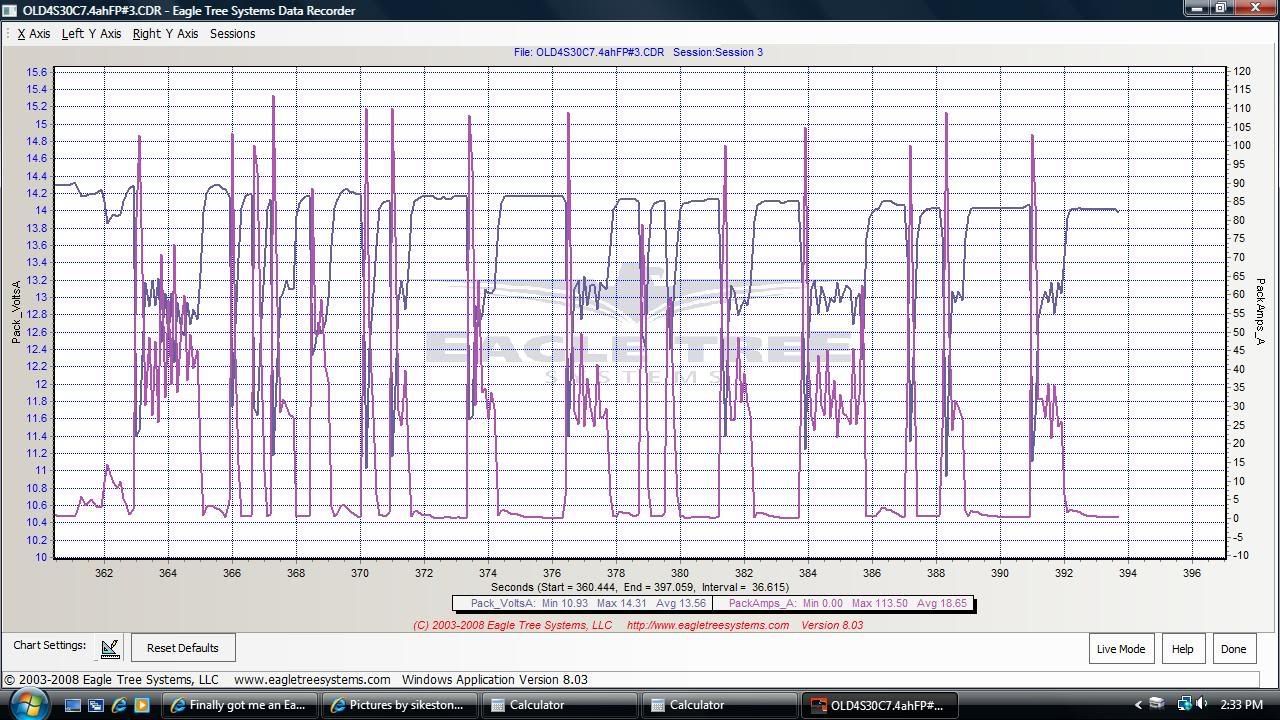The image size is (1280, 720).
Task: Show hidden tray icons arrow
Action: (1137, 705)
